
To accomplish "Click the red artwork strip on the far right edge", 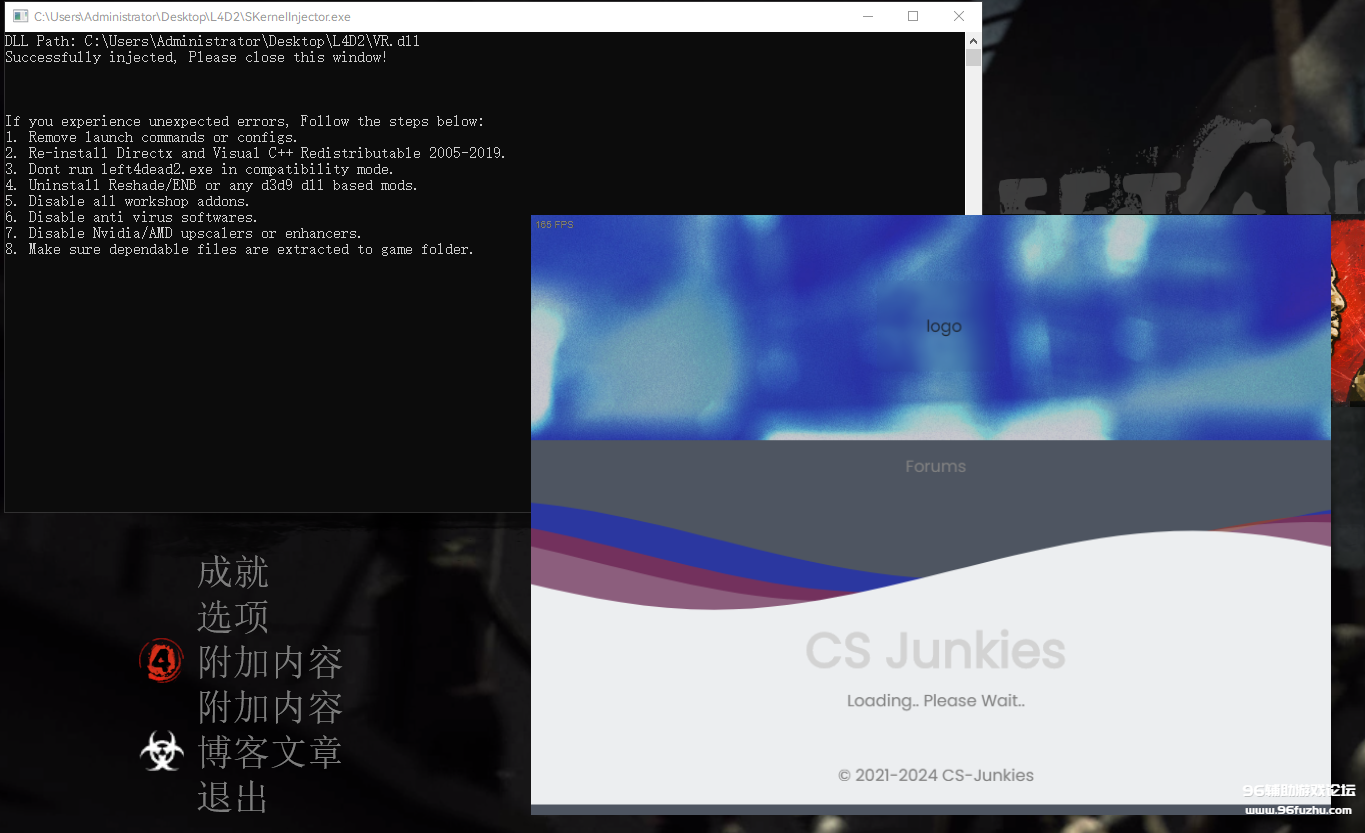I will point(1350,300).
